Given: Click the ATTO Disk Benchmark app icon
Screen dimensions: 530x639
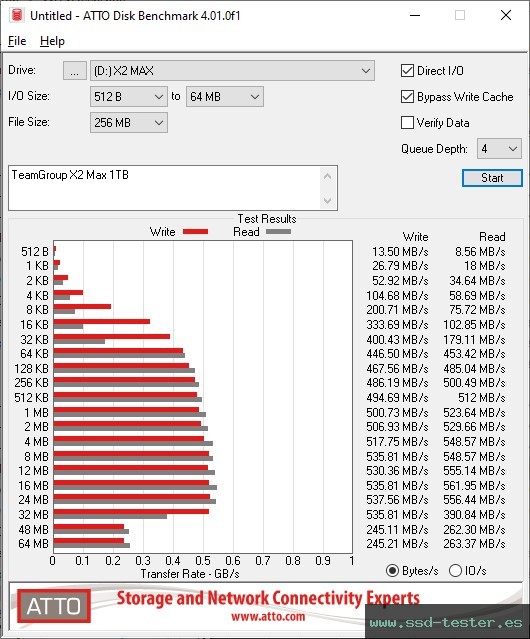Looking at the screenshot, I should click(x=17, y=15).
